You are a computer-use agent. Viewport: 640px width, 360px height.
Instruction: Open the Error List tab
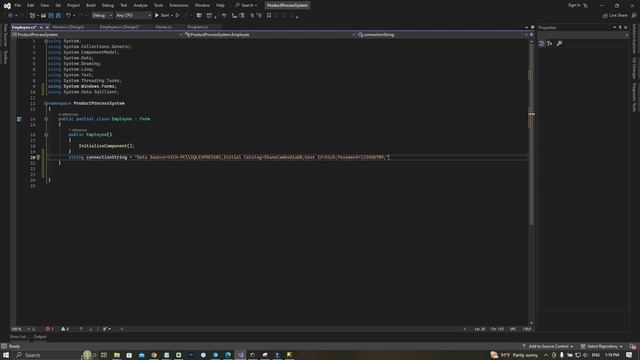tap(19, 337)
